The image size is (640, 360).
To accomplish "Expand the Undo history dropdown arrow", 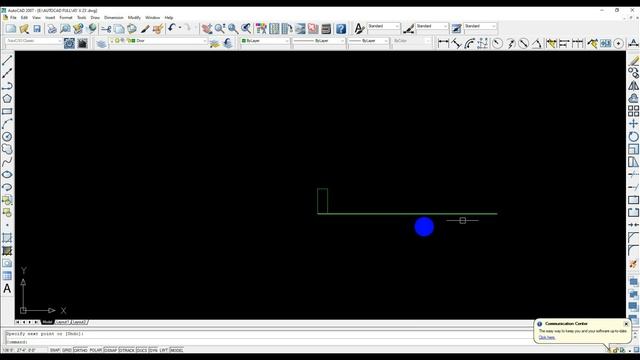I will [x=180, y=28].
